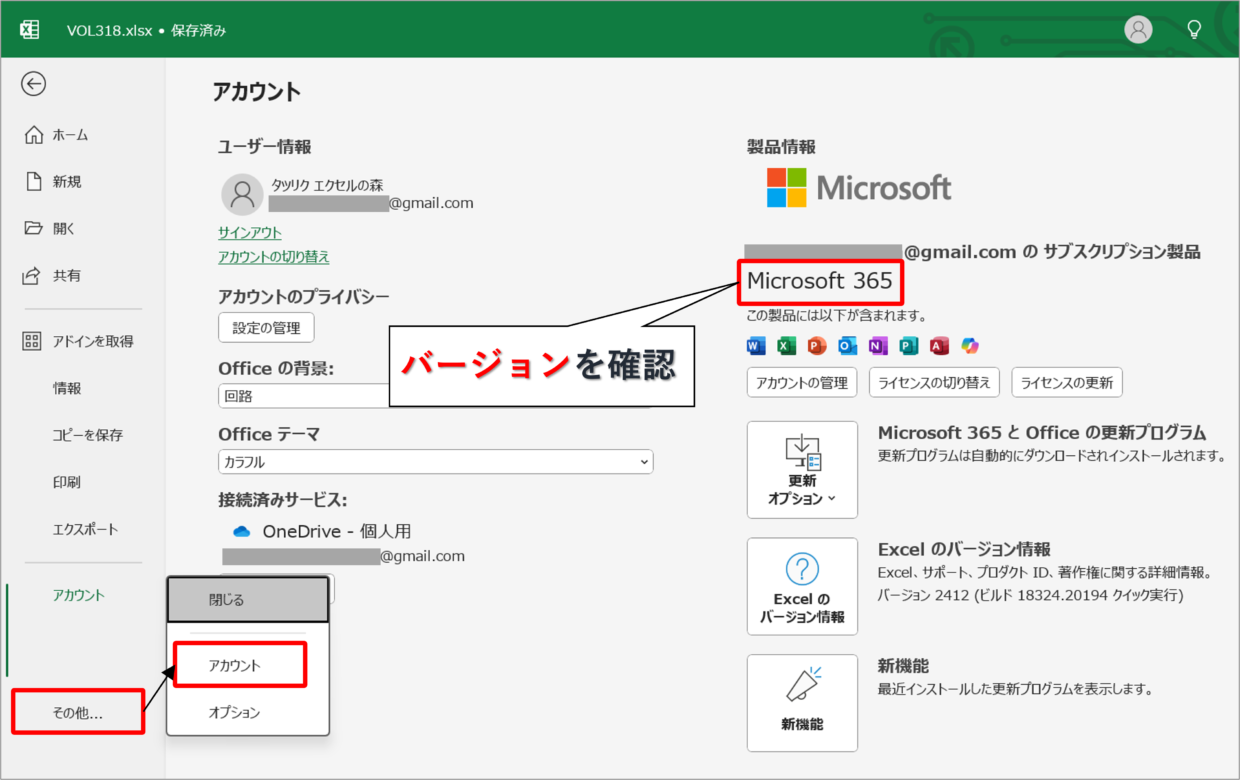The image size is (1240, 780).
Task: Click 更新プログラムは自動的にダウンロード description text
Action: pos(1052,456)
